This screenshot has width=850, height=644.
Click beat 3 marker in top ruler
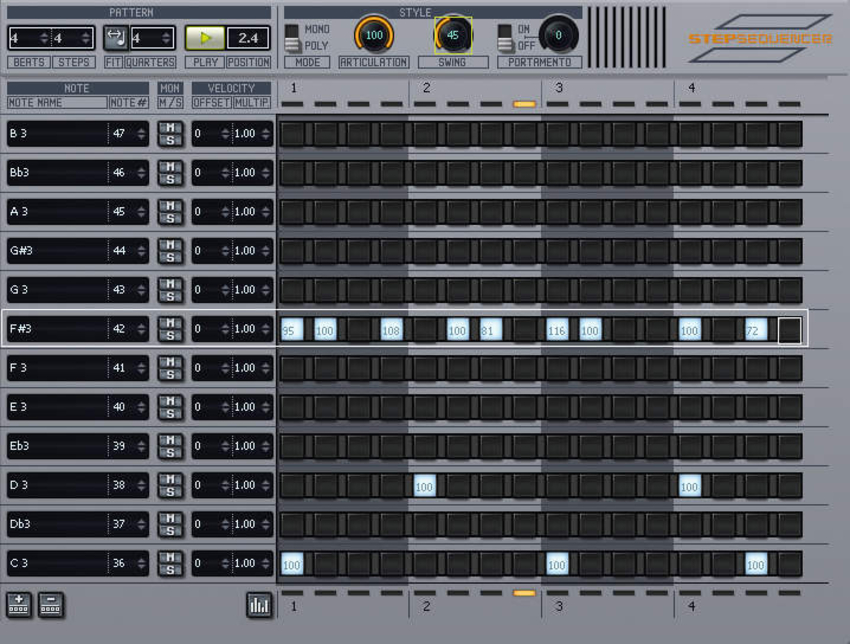click(x=559, y=88)
